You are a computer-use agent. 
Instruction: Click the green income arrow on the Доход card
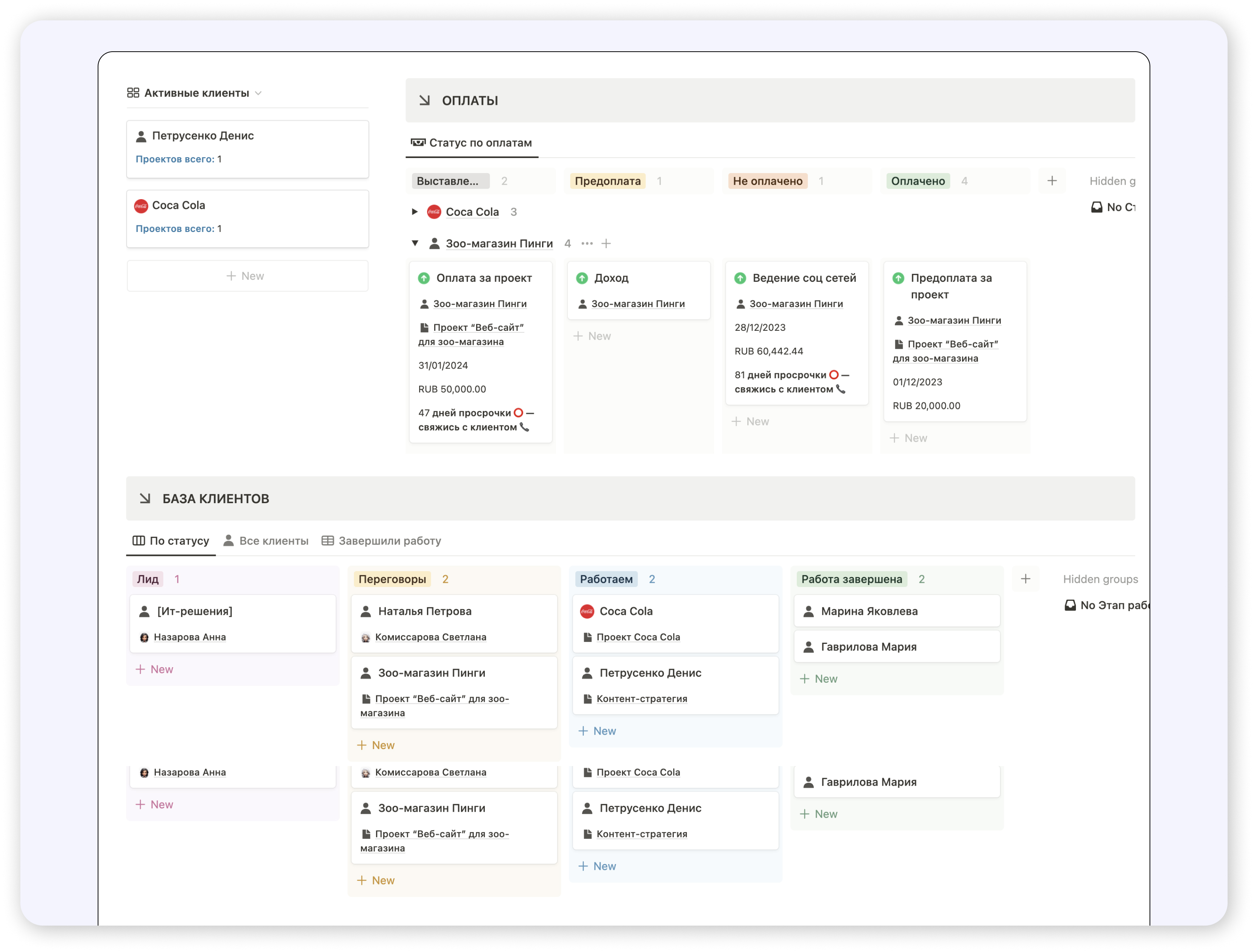[x=582, y=278]
